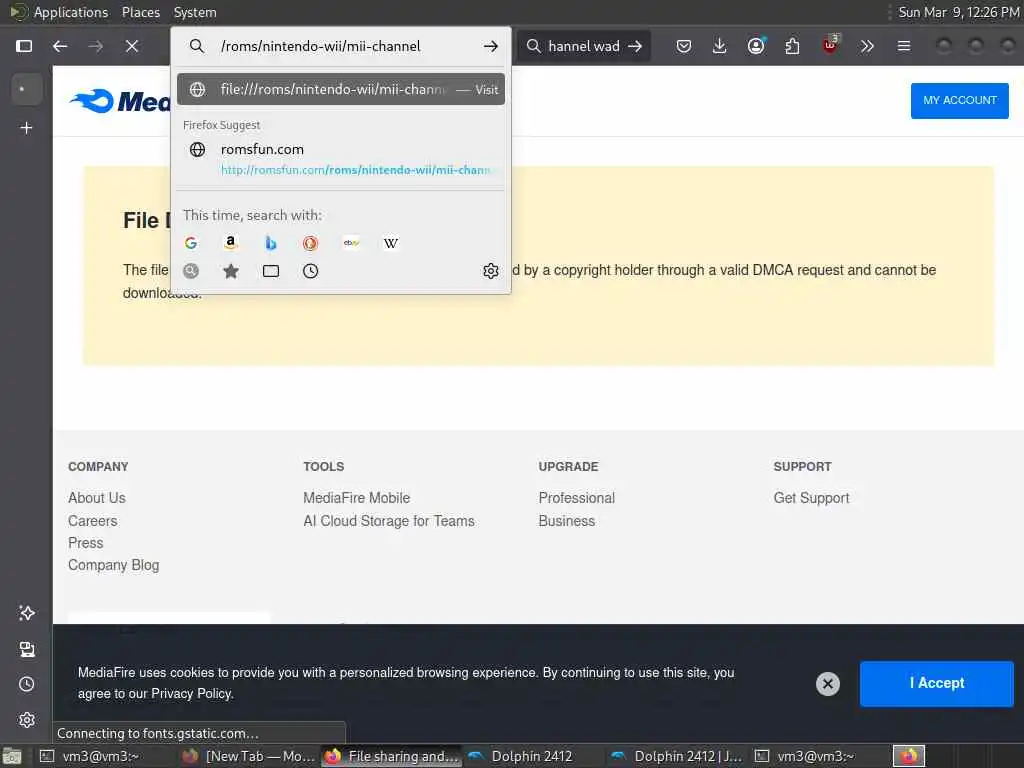This screenshot has height=768, width=1024.
Task: Open the Applications menu
Action: coord(71,12)
